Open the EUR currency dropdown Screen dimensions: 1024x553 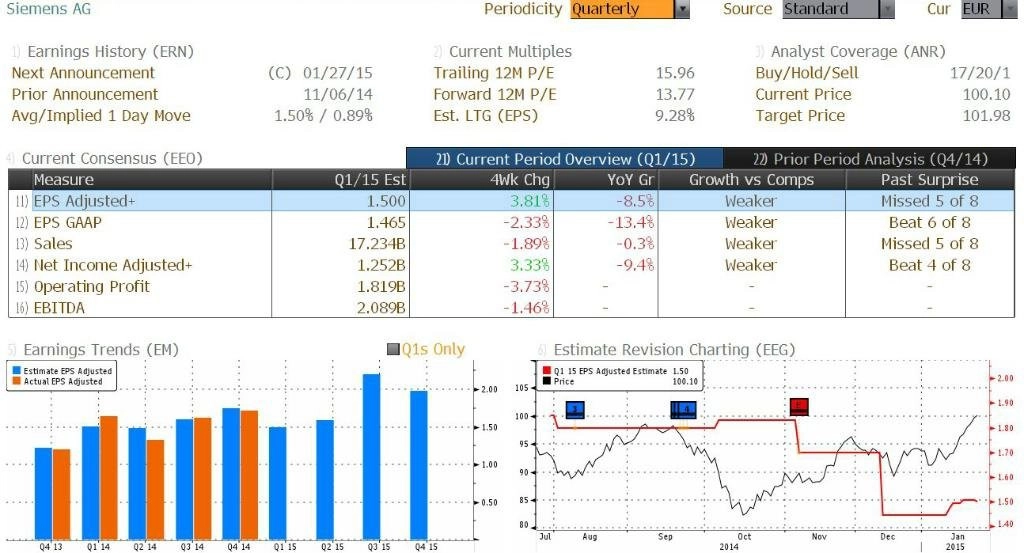[x=989, y=9]
